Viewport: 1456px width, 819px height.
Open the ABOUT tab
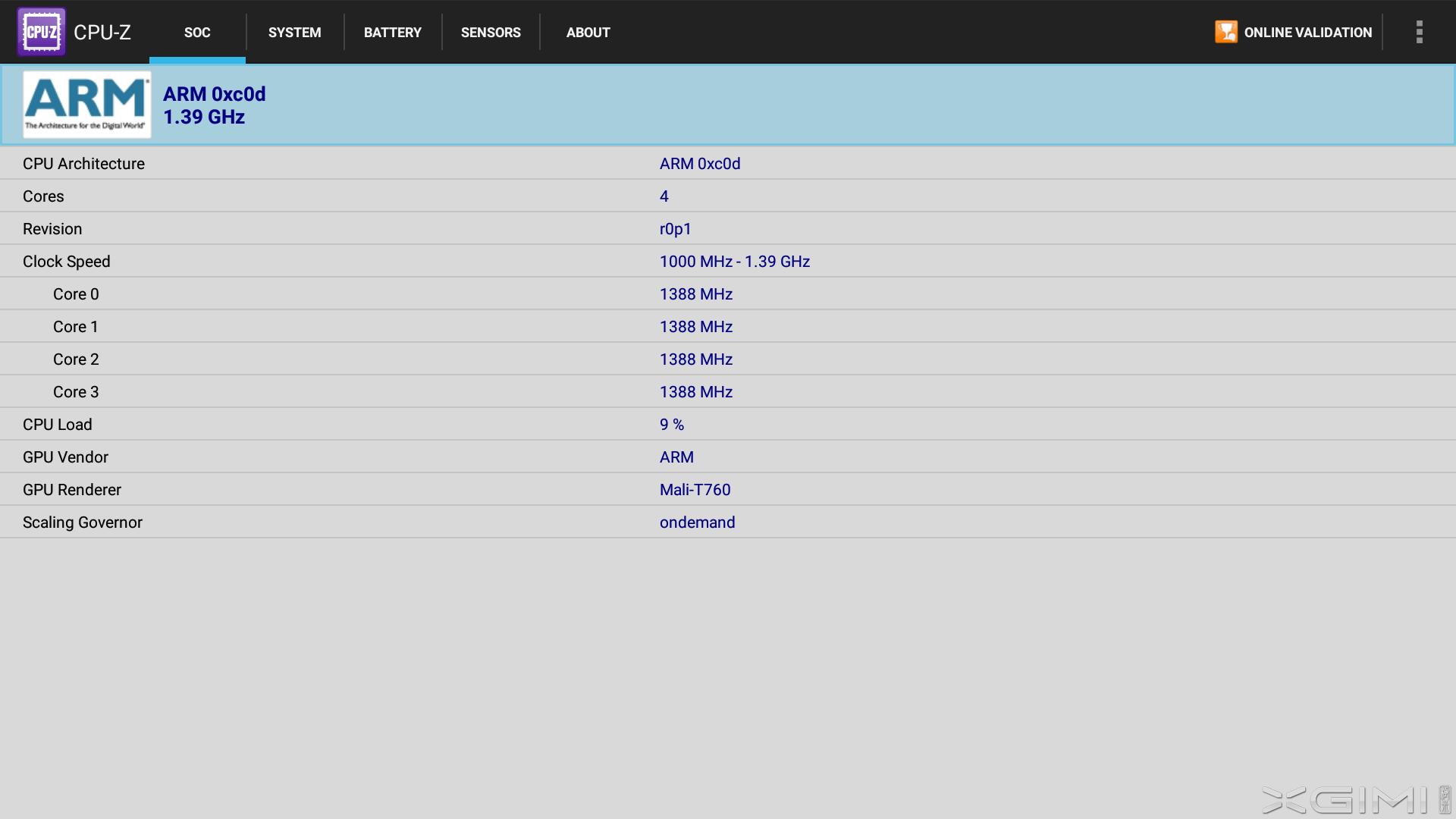coord(588,33)
